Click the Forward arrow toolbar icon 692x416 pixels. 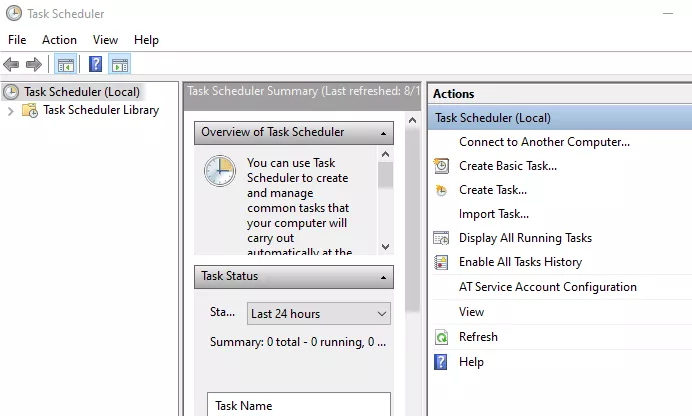34,65
